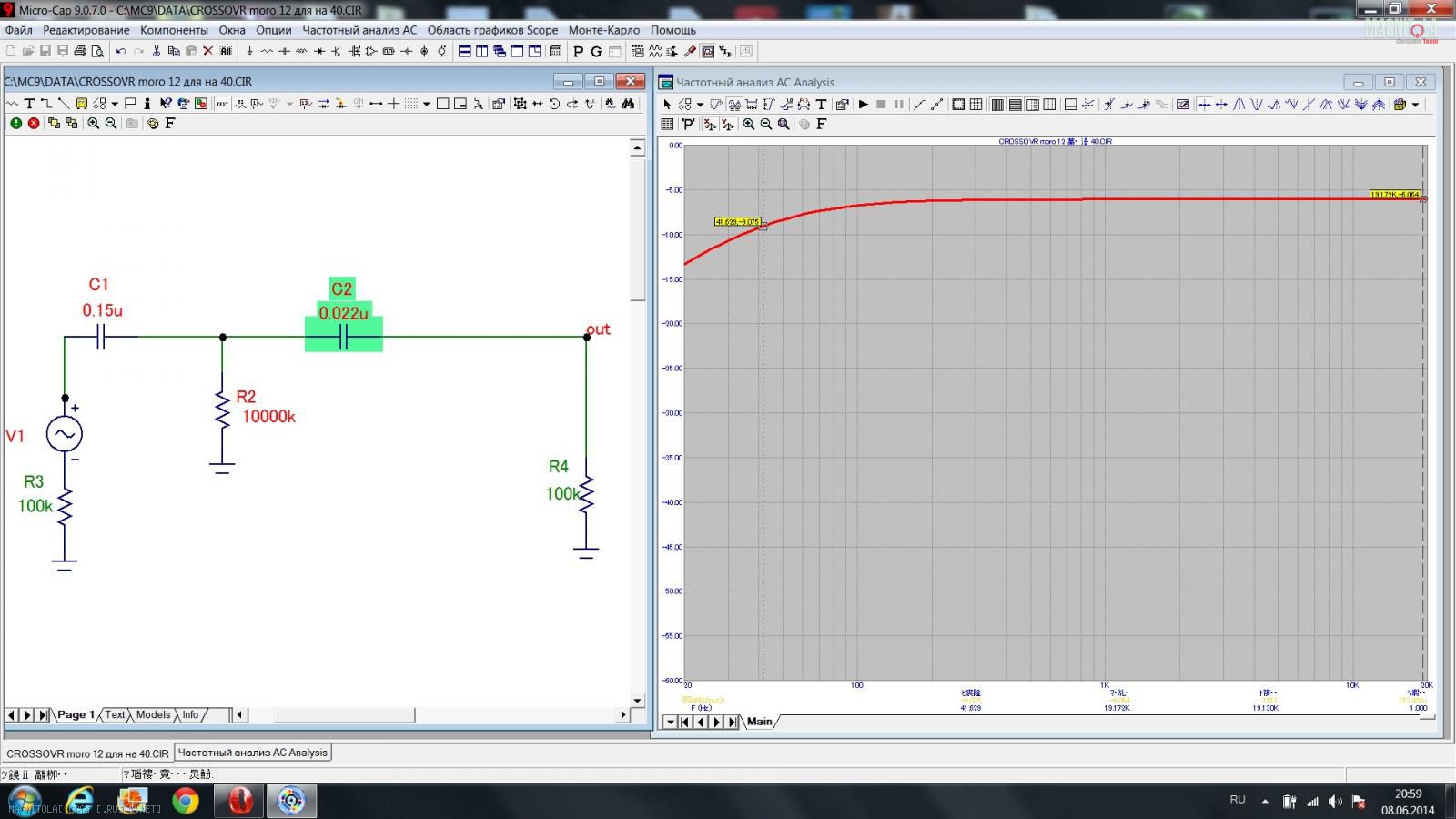
Task: Click the red X delete icon in the main toolbar
Action: (207, 51)
